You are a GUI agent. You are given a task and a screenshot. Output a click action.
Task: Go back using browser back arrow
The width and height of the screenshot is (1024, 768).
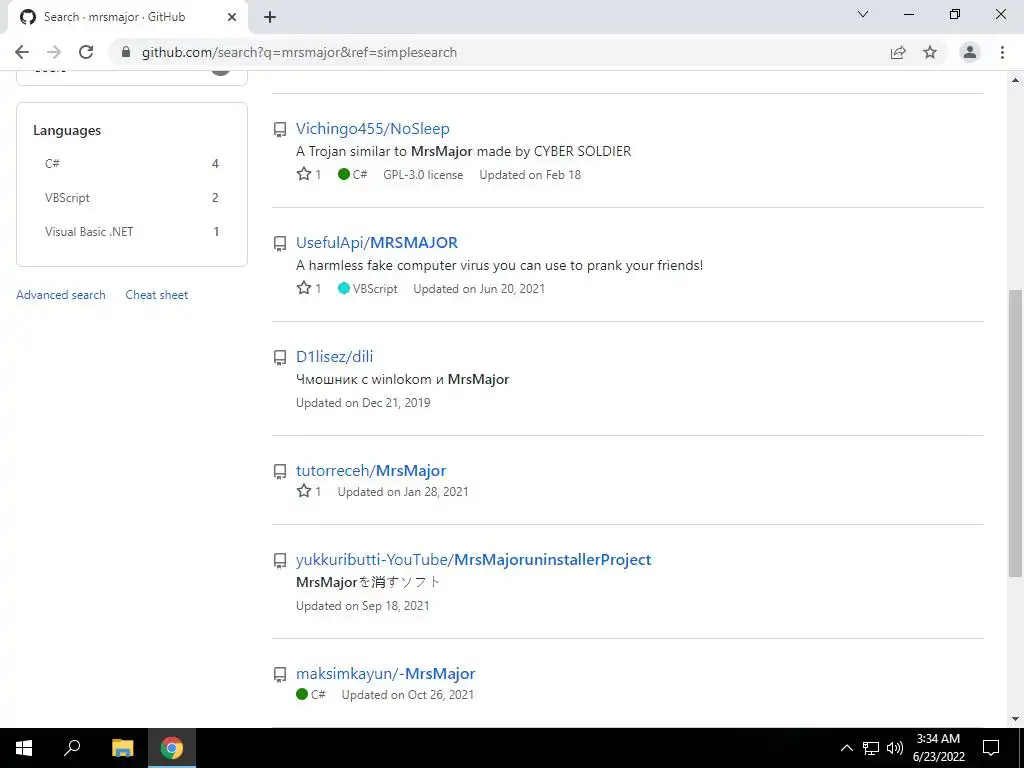(x=22, y=52)
